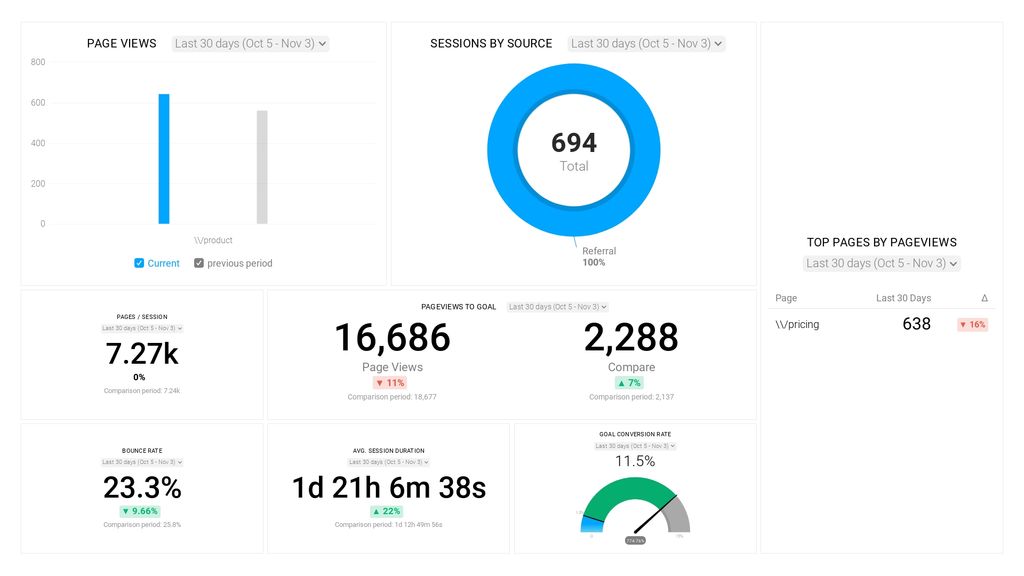This screenshot has width=1024, height=576.
Task: Click Comparison period: 2,137 text
Action: click(x=632, y=397)
